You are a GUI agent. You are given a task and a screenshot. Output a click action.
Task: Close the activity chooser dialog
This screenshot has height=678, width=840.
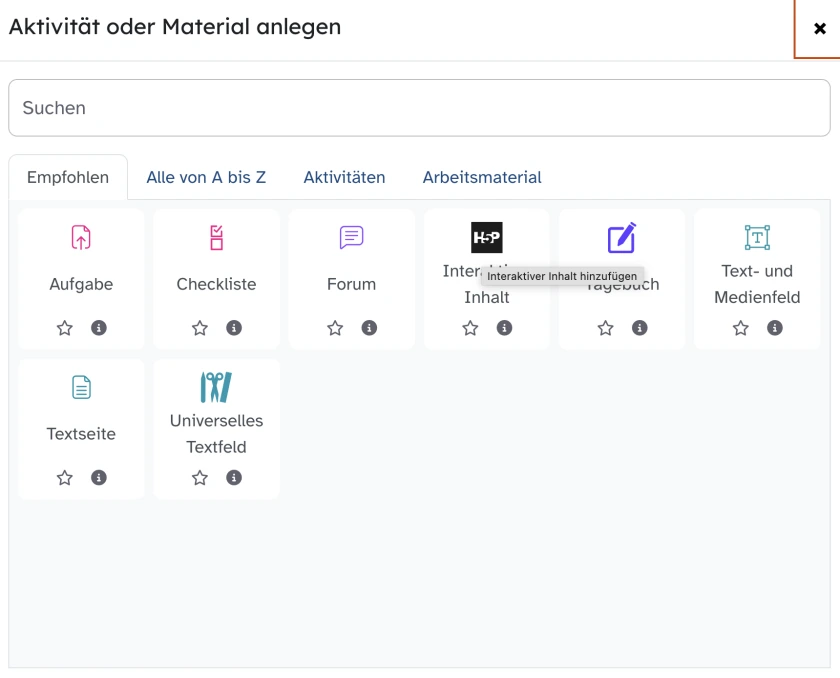pyautogui.click(x=819, y=29)
